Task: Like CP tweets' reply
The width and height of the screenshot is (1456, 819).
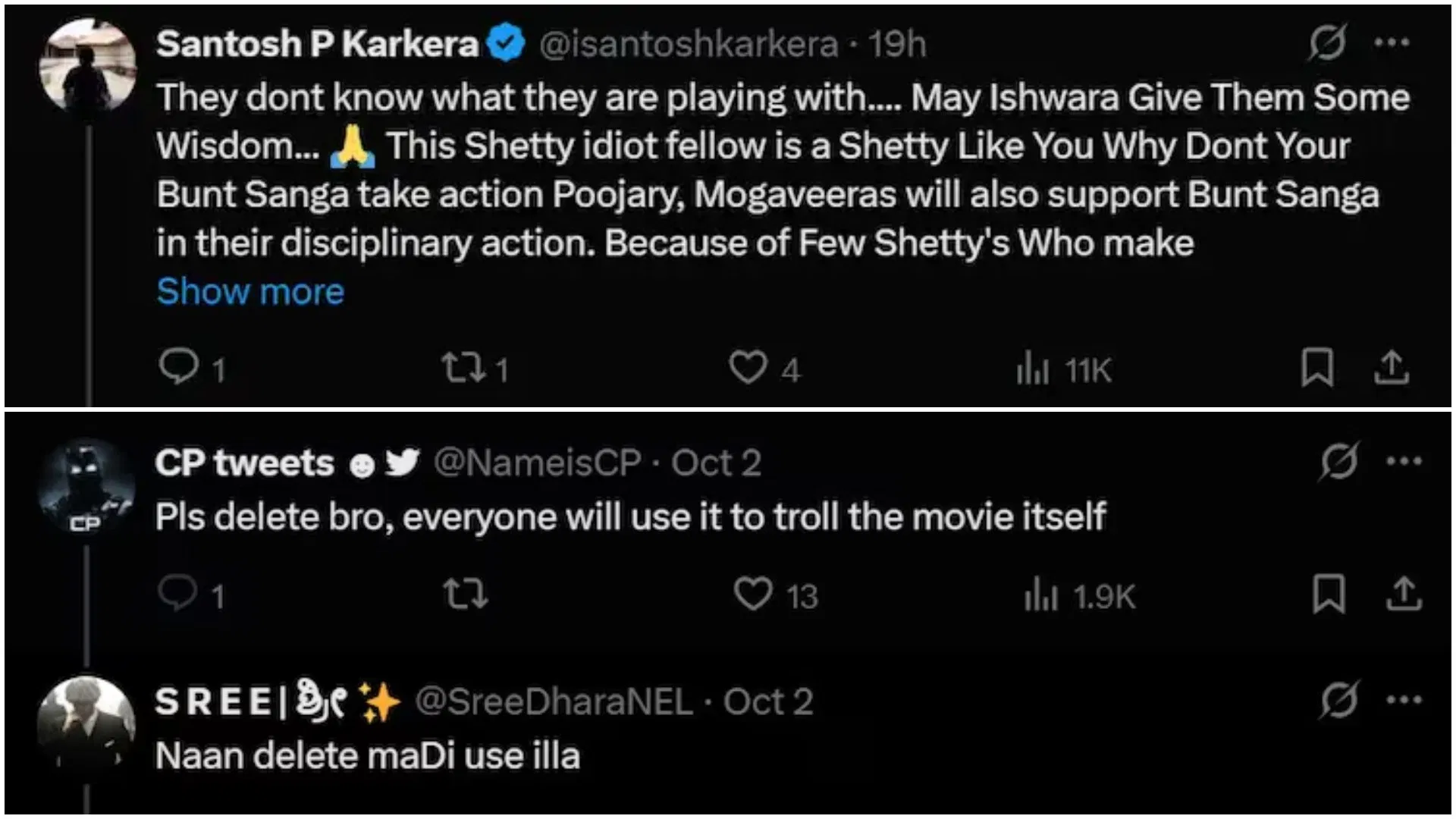Action: 752,596
